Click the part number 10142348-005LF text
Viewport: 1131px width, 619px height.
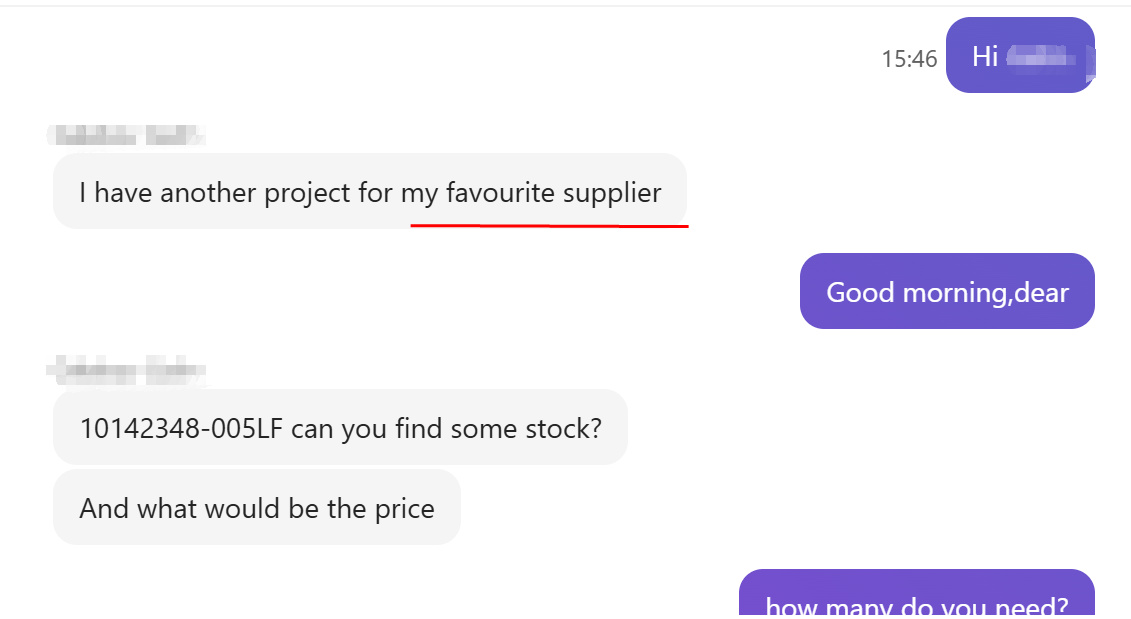coord(182,428)
